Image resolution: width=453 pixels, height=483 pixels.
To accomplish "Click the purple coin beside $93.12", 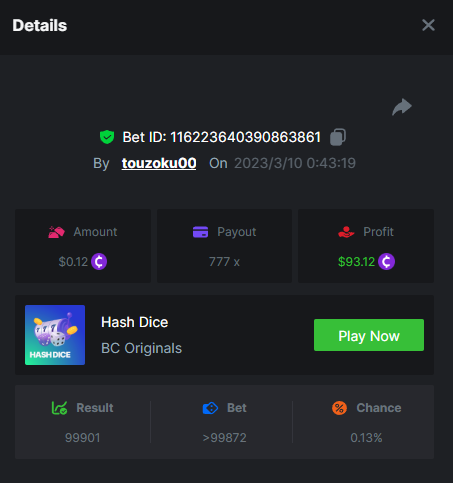I will [386, 261].
